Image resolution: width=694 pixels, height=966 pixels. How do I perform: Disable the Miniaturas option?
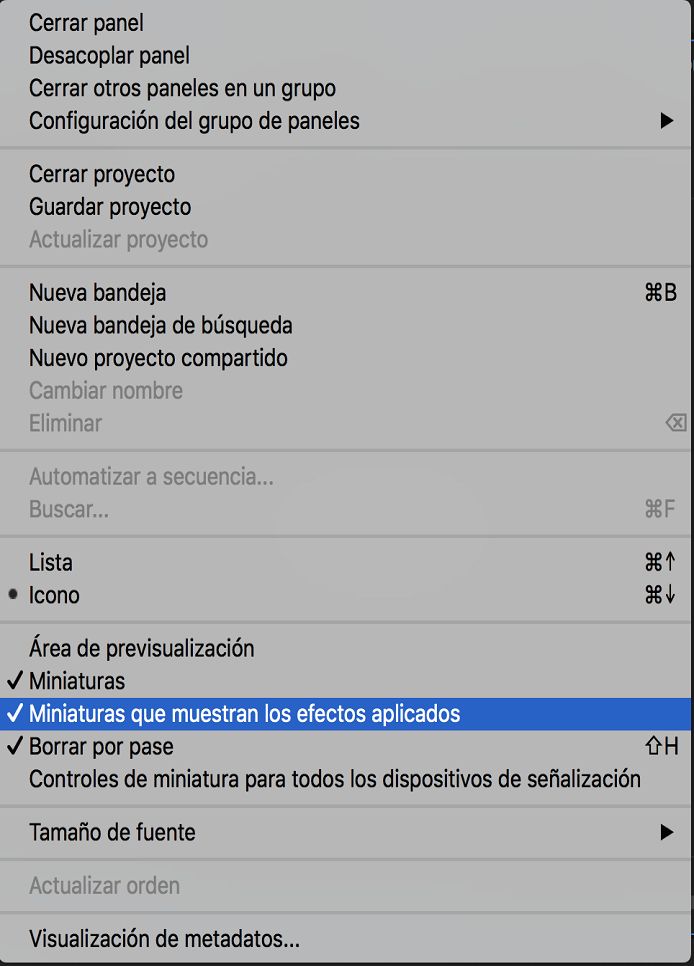click(x=77, y=681)
